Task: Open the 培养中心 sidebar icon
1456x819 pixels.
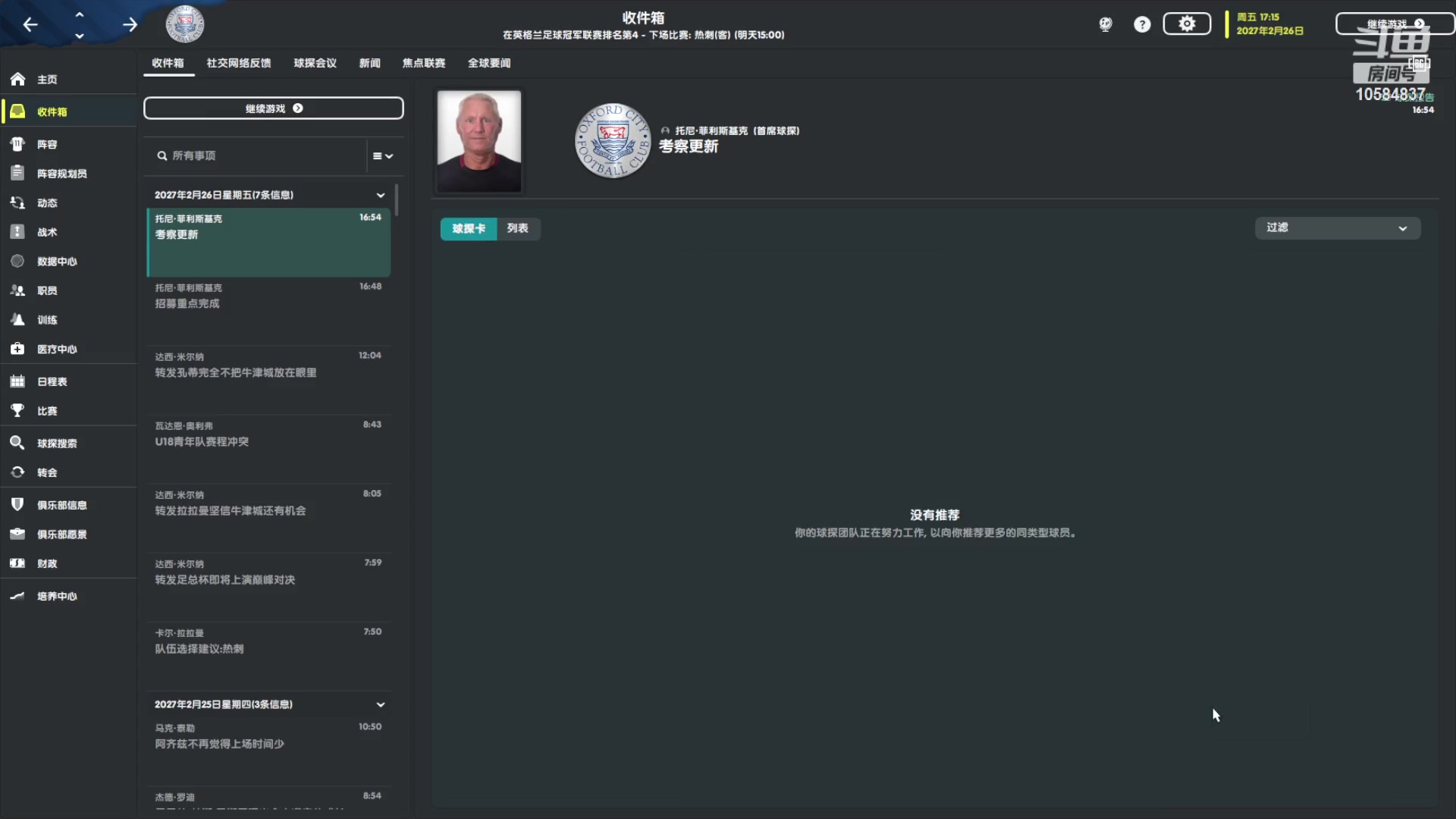Action: coord(17,596)
